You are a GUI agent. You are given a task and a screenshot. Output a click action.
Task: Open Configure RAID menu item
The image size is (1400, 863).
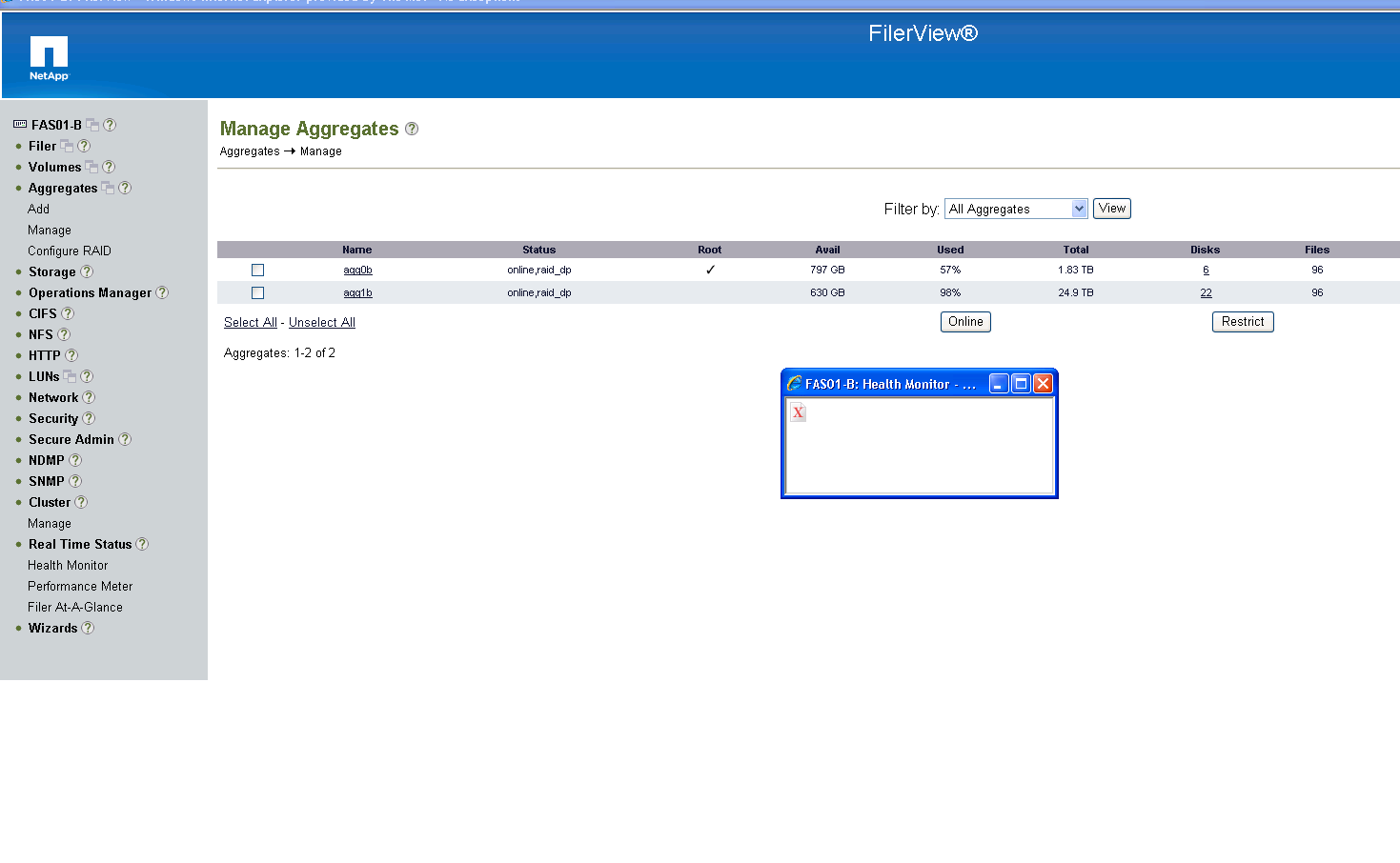[x=70, y=251]
